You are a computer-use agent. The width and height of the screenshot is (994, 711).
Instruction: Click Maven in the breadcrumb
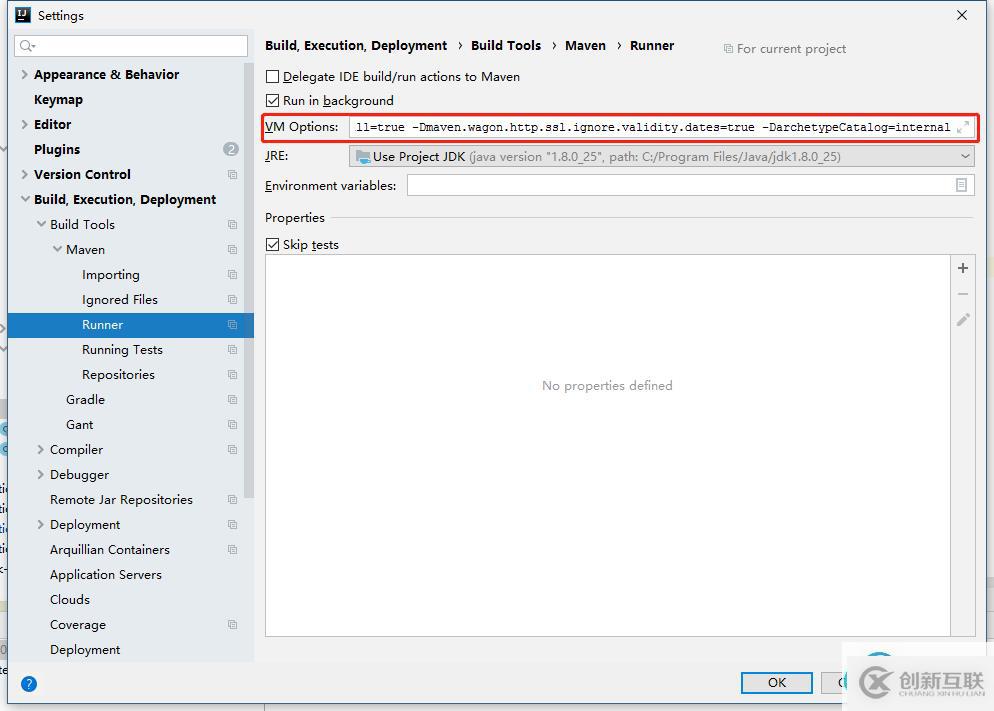tap(585, 46)
